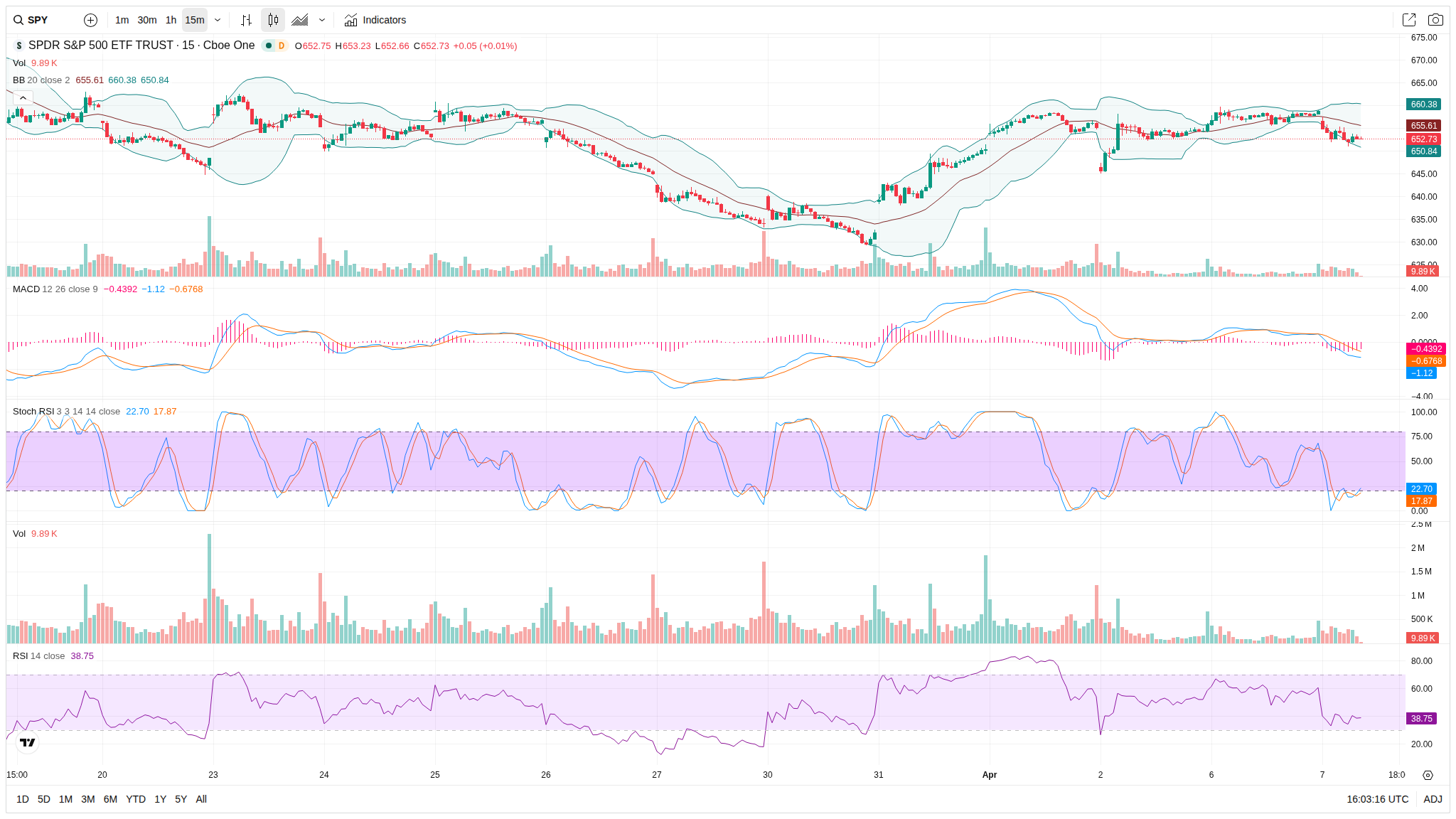Switch to the 1h interval

point(171,20)
